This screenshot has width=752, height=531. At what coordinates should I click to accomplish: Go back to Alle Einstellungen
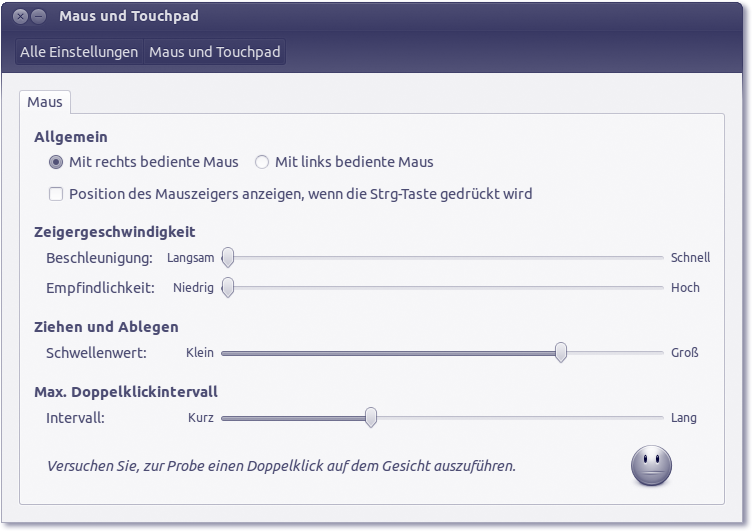[x=79, y=52]
